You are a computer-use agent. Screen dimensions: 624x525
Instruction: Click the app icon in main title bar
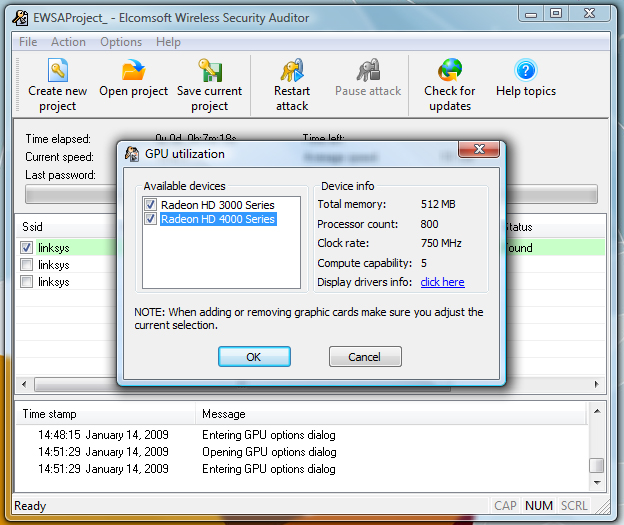coord(20,18)
